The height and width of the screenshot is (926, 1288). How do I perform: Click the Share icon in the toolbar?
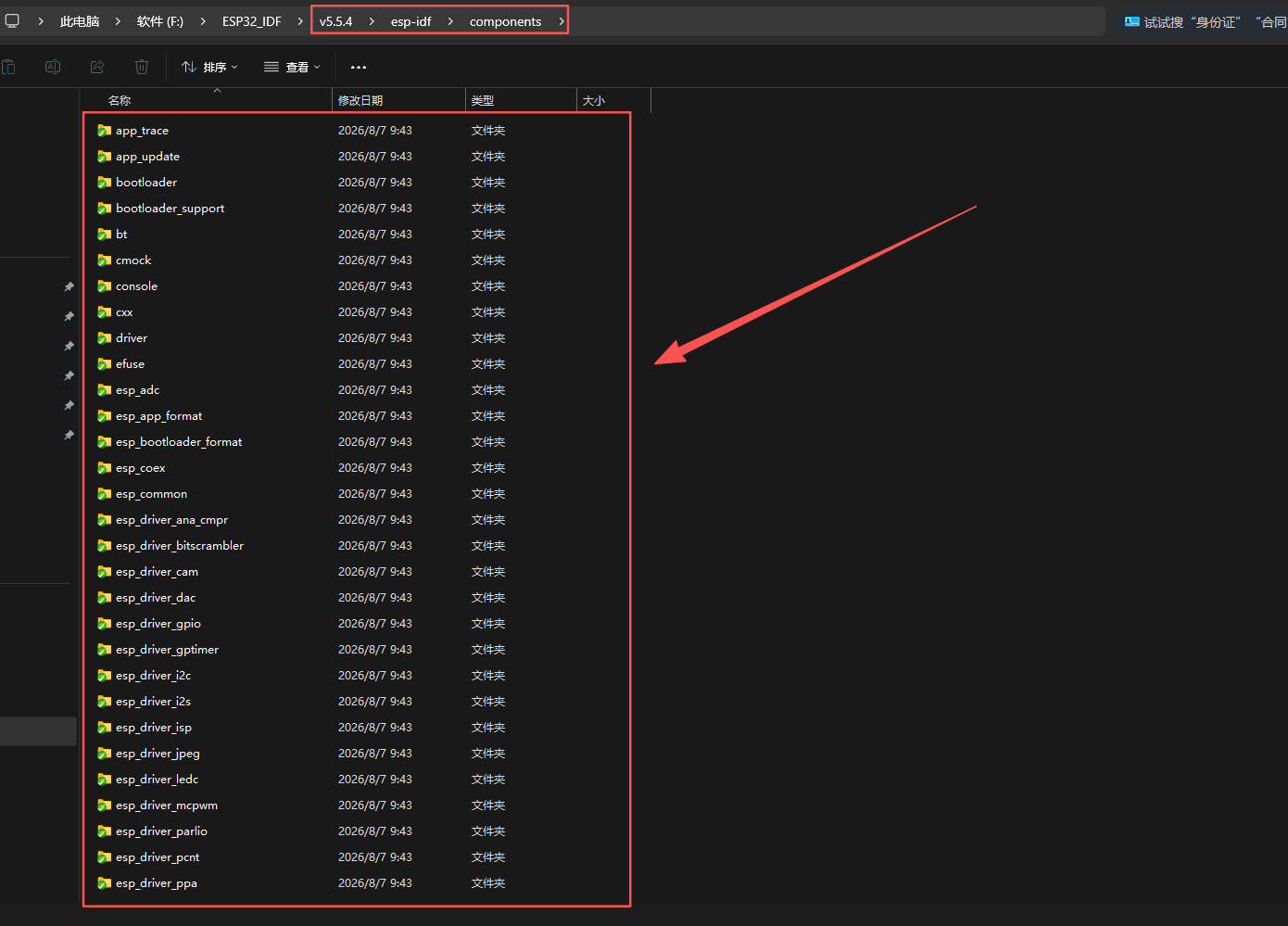point(97,67)
